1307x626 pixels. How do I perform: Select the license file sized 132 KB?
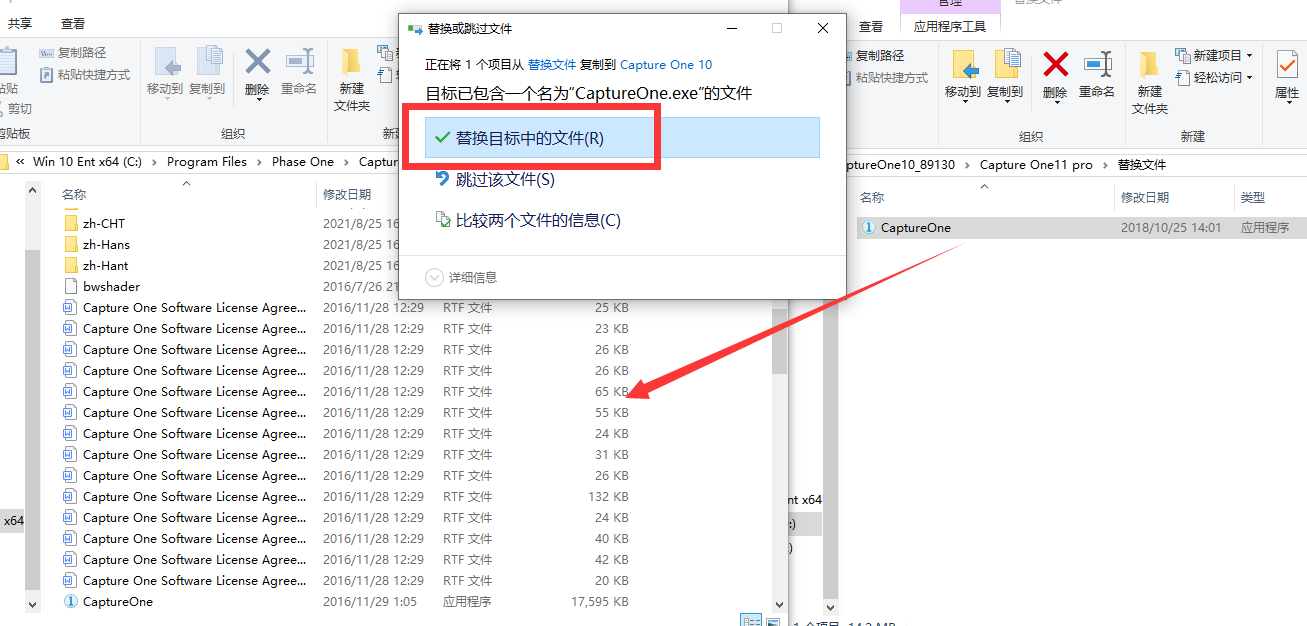[345, 496]
